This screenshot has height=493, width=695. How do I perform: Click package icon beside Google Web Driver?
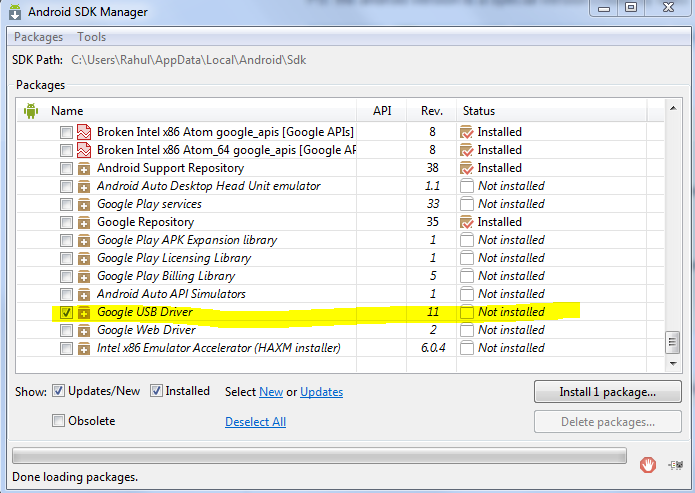click(x=84, y=330)
